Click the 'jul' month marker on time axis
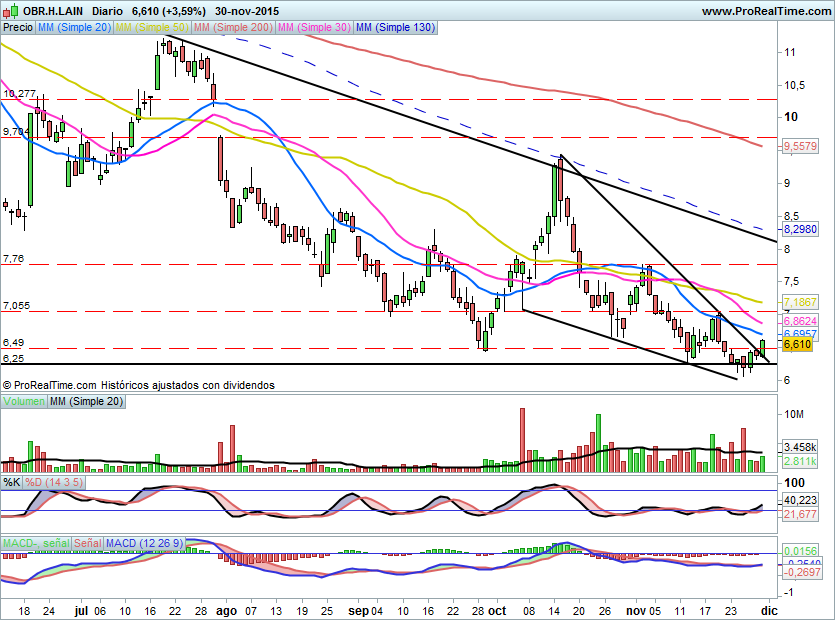Image resolution: width=835 pixels, height=620 pixels. (81, 611)
